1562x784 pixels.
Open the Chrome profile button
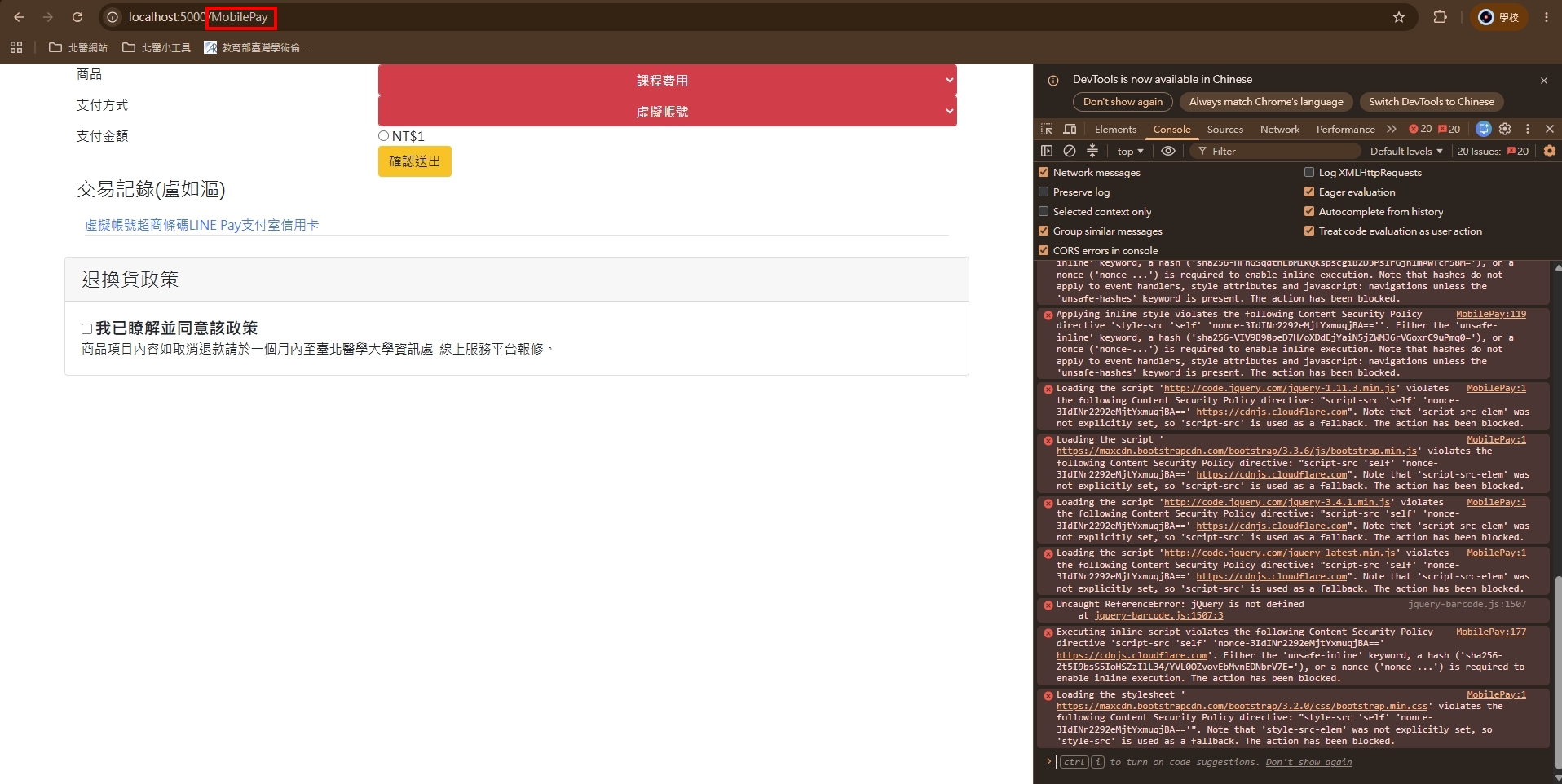point(1498,17)
